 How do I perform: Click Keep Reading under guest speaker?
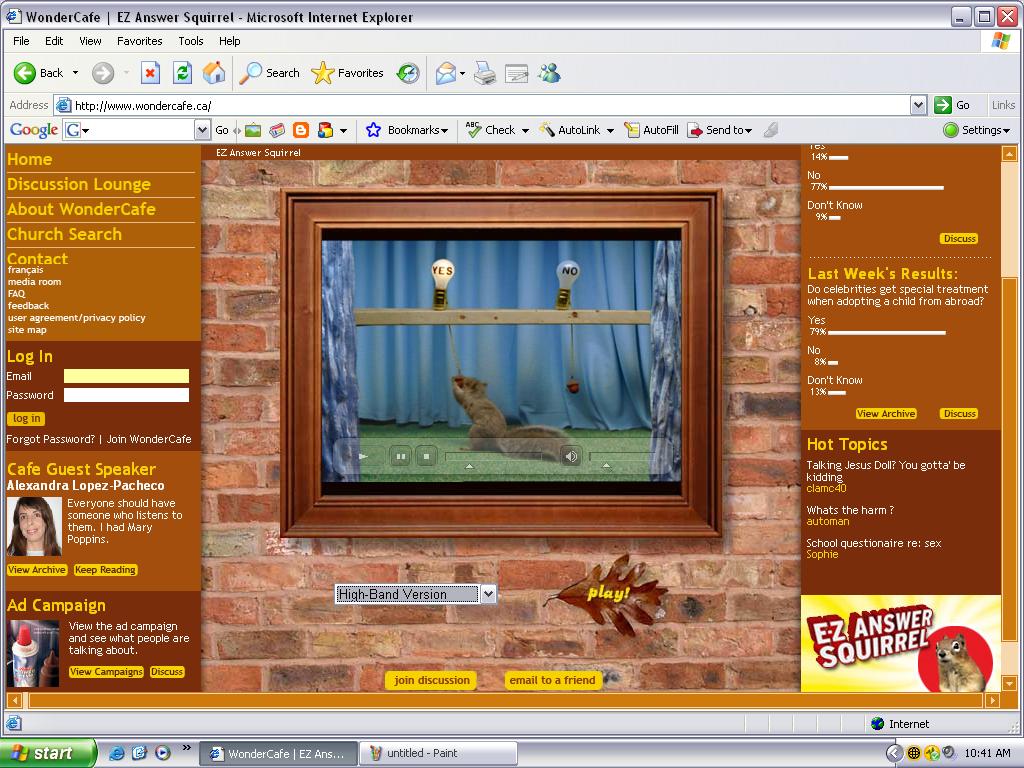pos(105,569)
